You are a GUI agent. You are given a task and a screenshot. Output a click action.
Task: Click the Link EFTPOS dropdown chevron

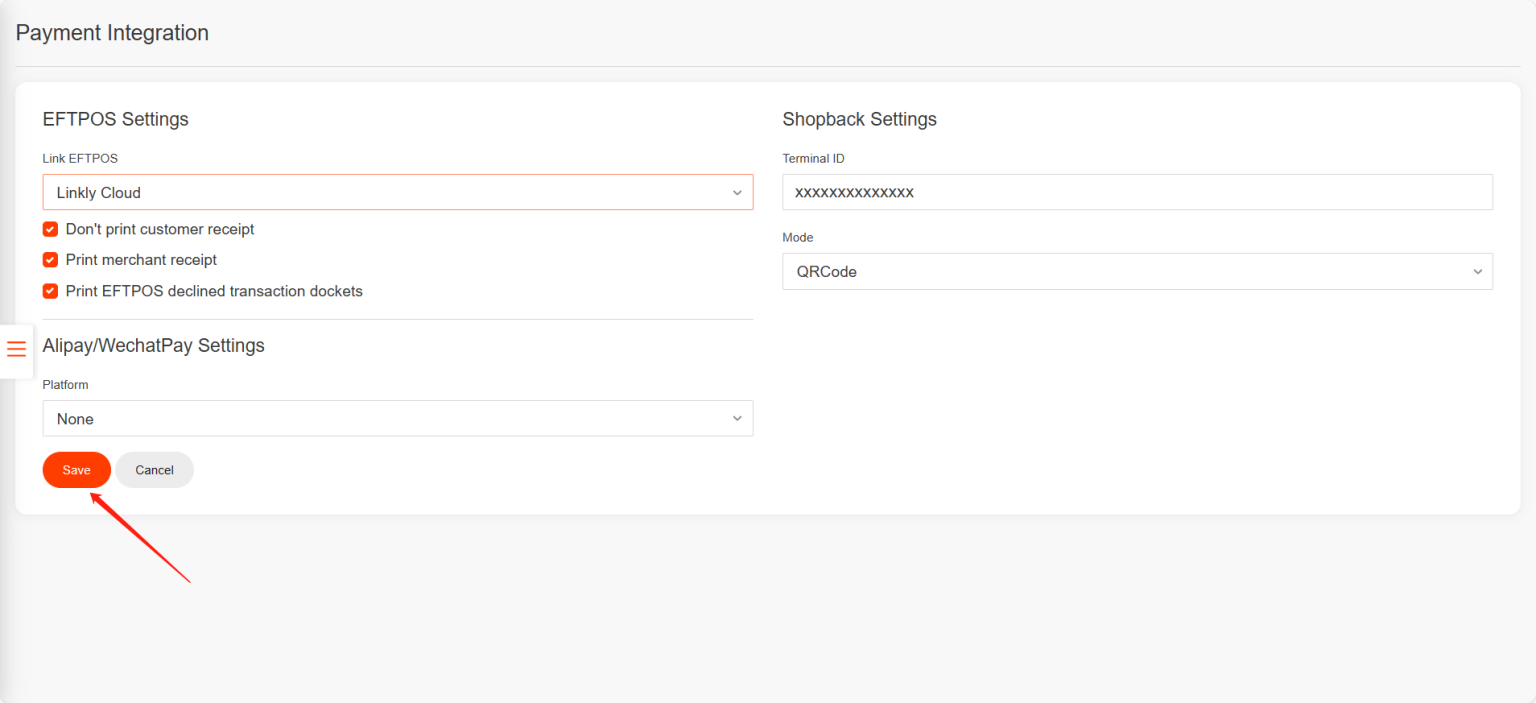click(x=738, y=192)
